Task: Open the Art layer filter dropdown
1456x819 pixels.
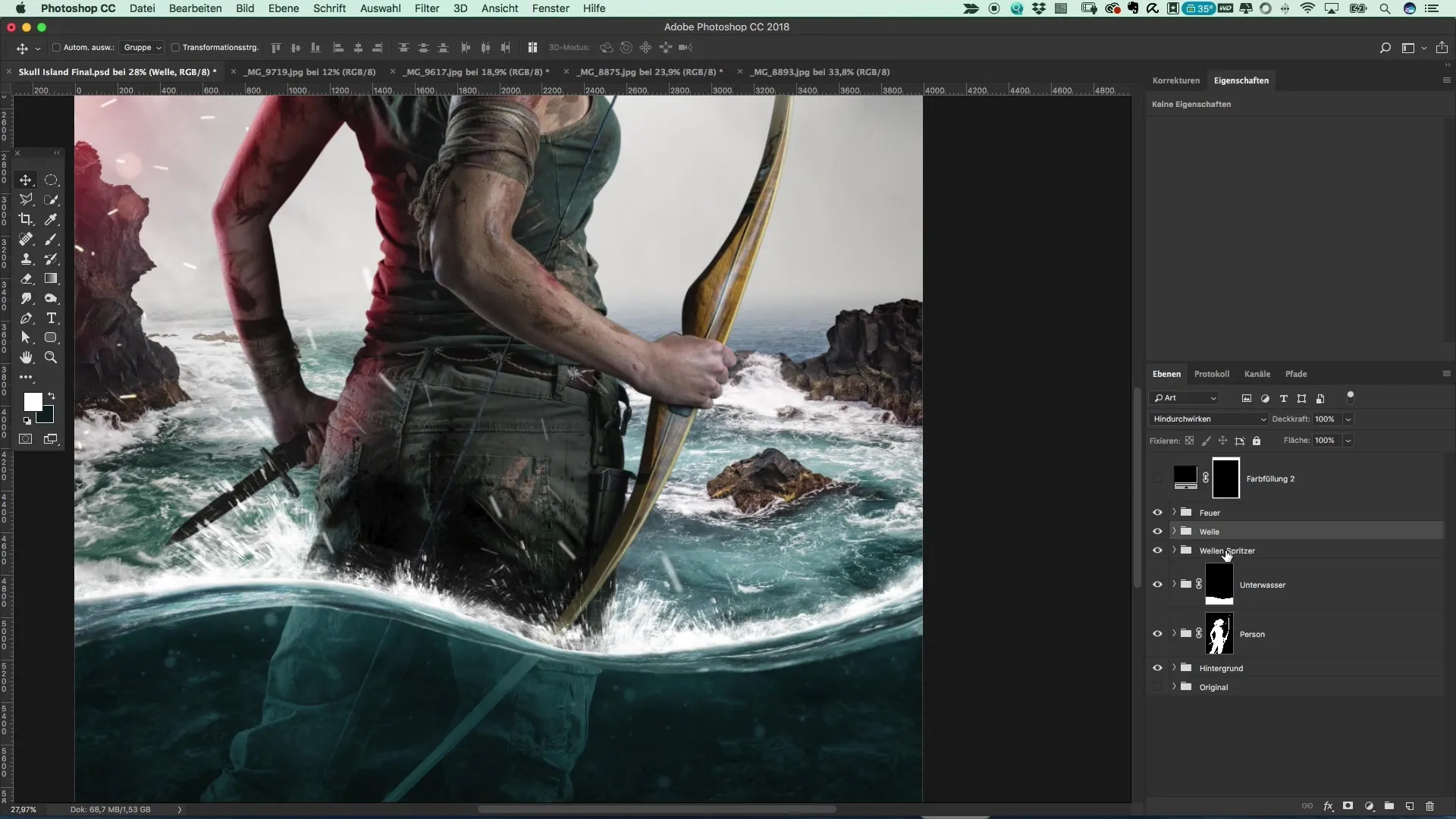Action: (x=1185, y=398)
